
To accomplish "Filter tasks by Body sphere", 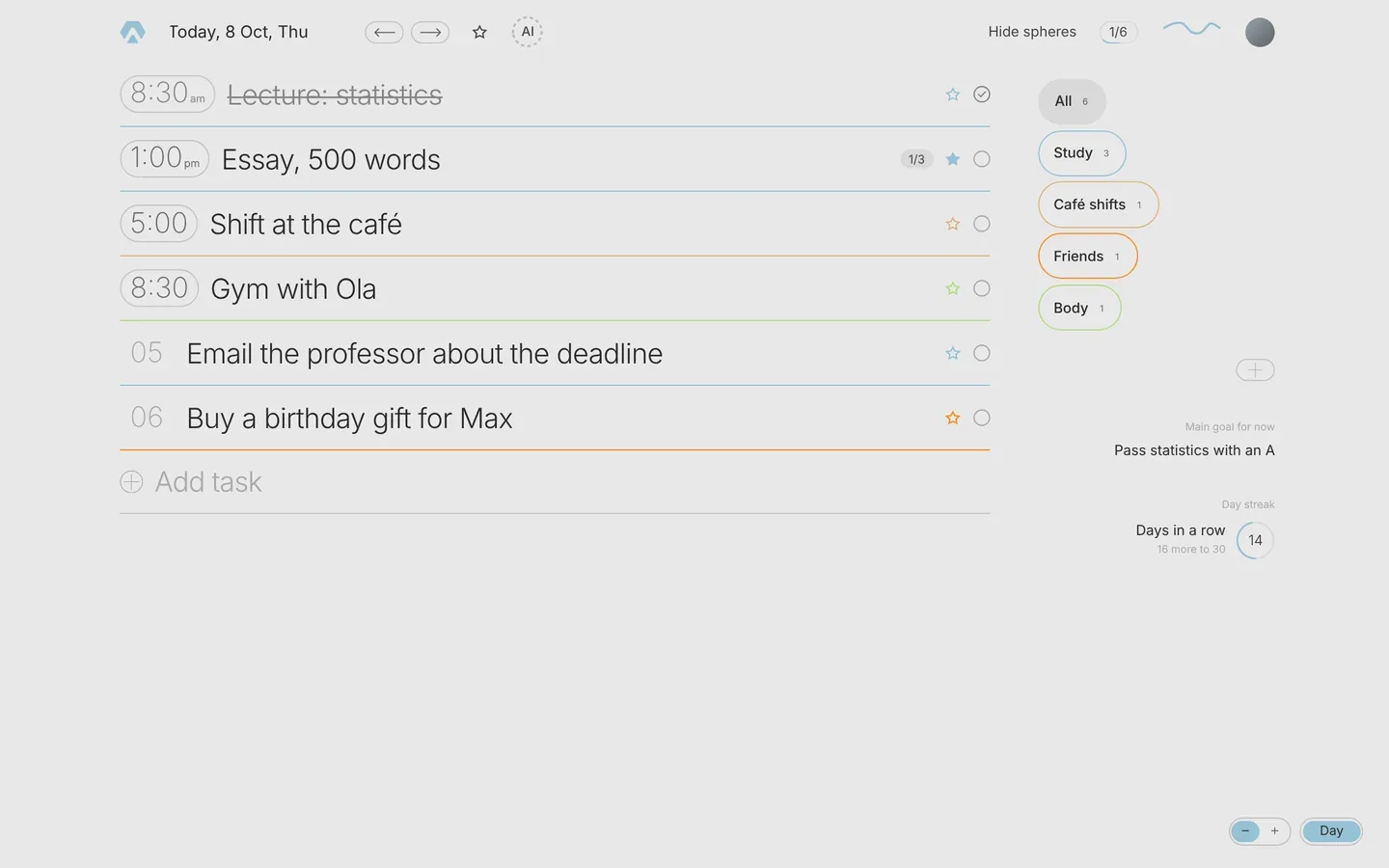I will [x=1079, y=309].
